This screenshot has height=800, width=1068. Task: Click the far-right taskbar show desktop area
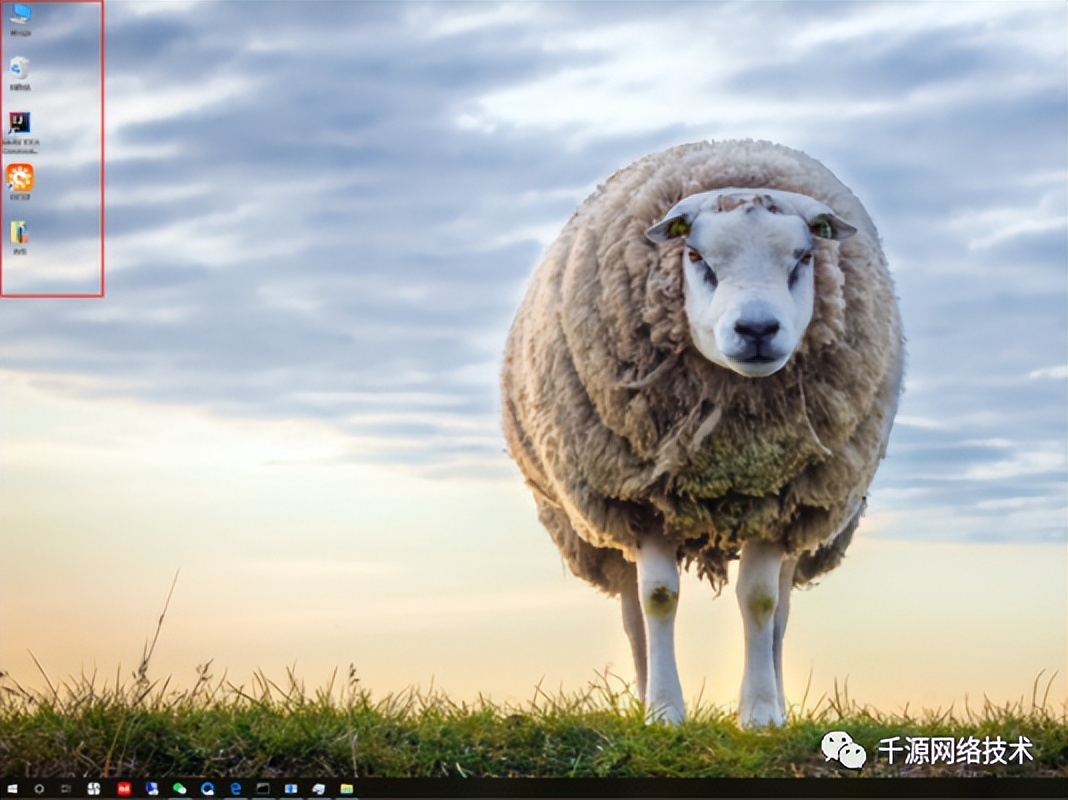pos(1065,790)
